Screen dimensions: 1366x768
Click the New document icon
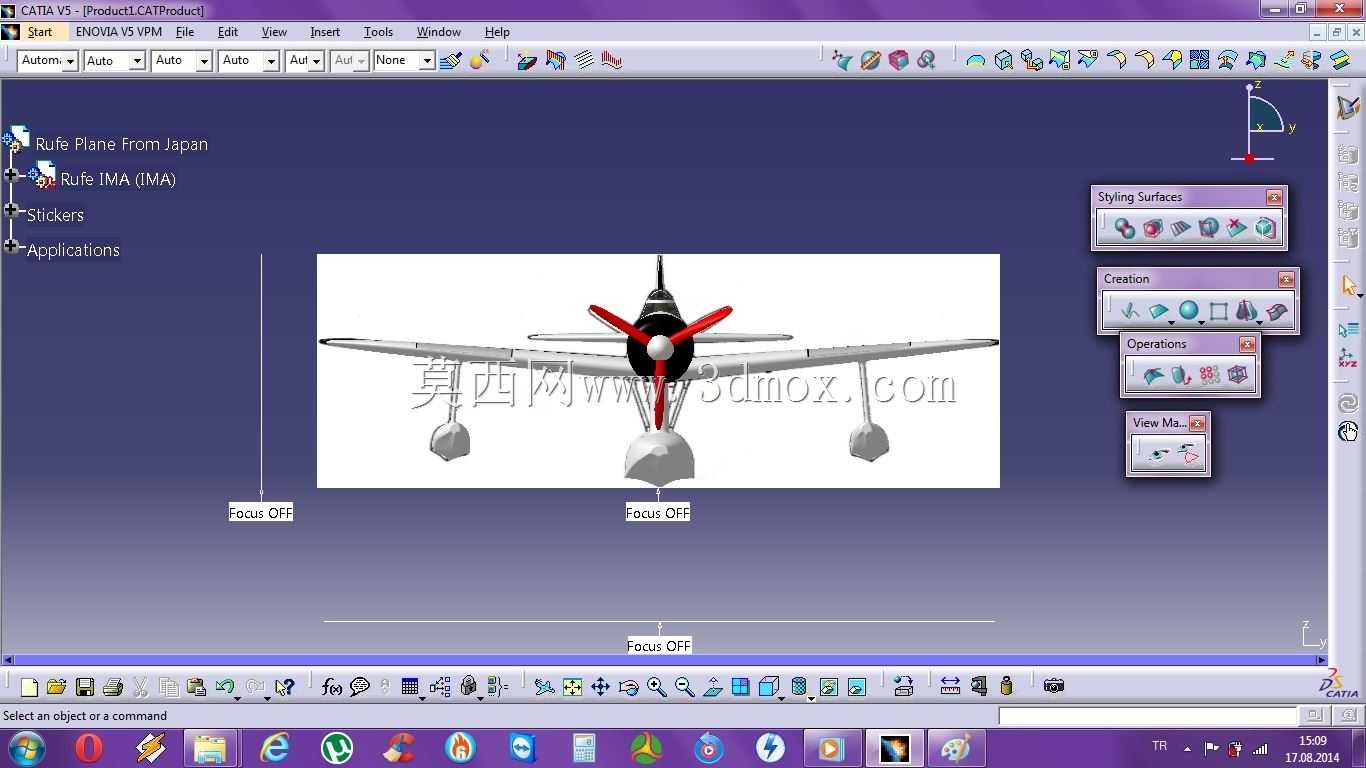coord(29,687)
